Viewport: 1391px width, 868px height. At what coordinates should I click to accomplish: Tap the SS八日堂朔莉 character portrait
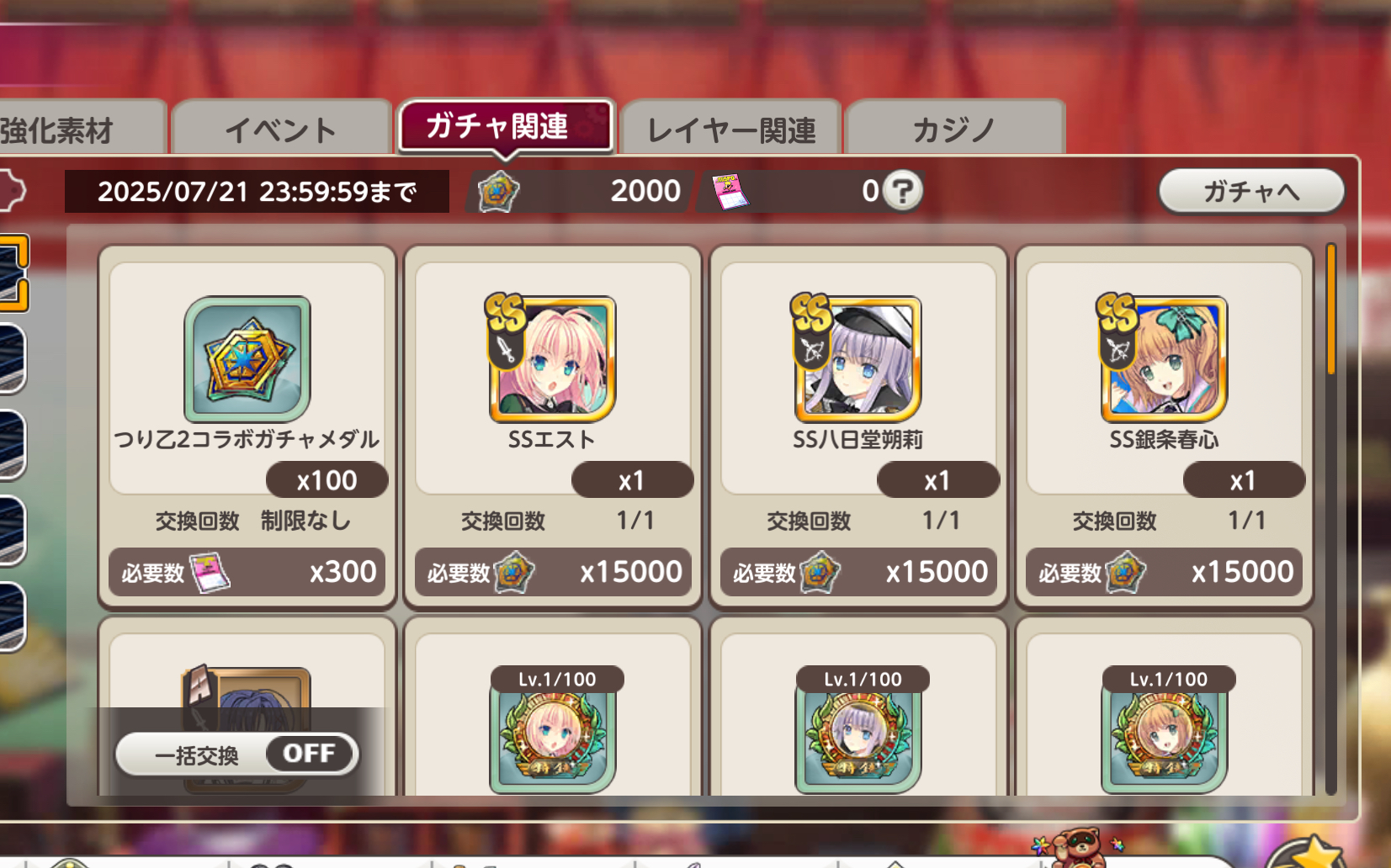(x=857, y=358)
